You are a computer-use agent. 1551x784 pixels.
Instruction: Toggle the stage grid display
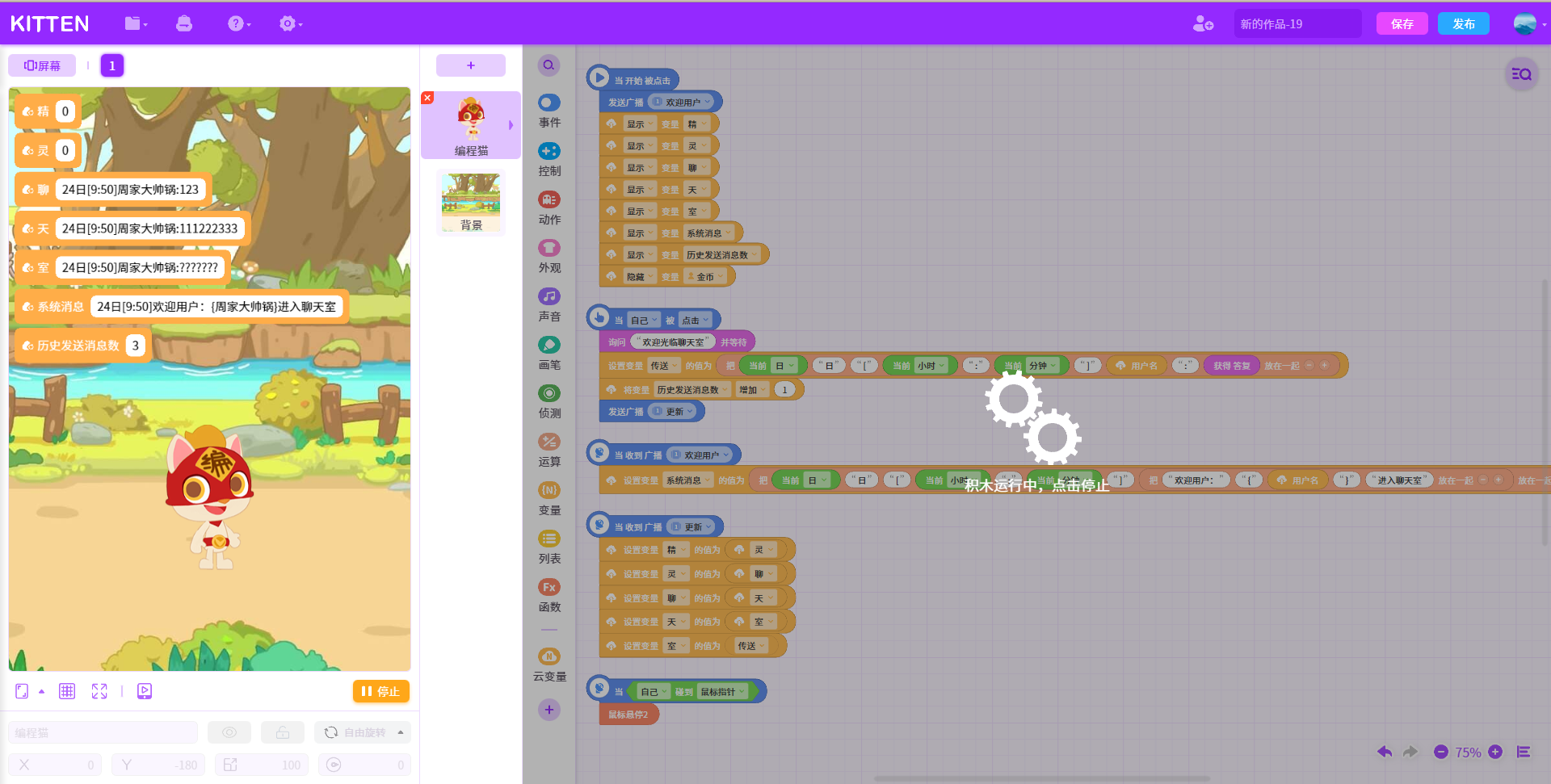click(67, 691)
